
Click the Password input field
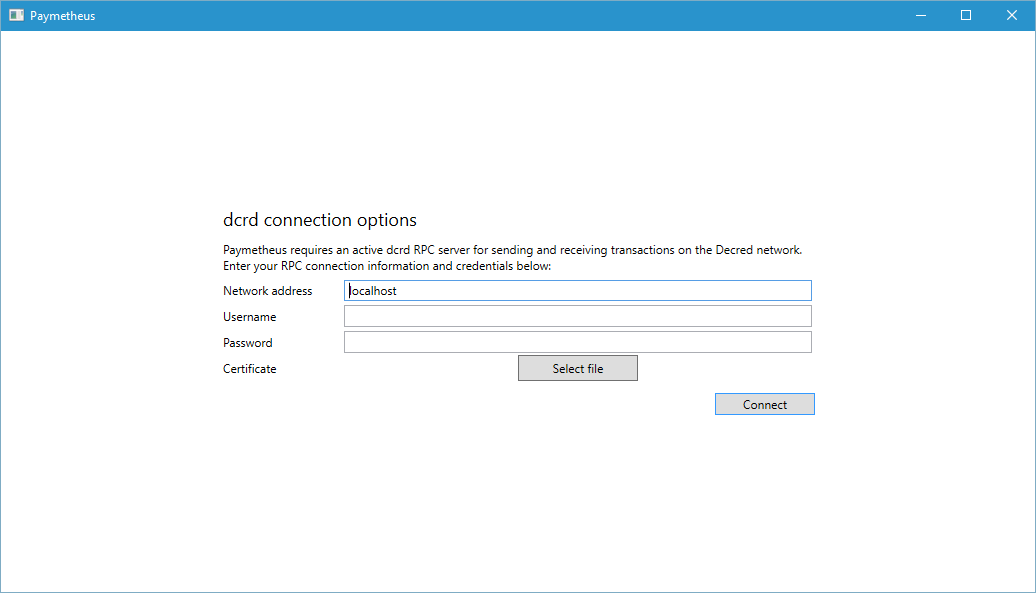577,342
